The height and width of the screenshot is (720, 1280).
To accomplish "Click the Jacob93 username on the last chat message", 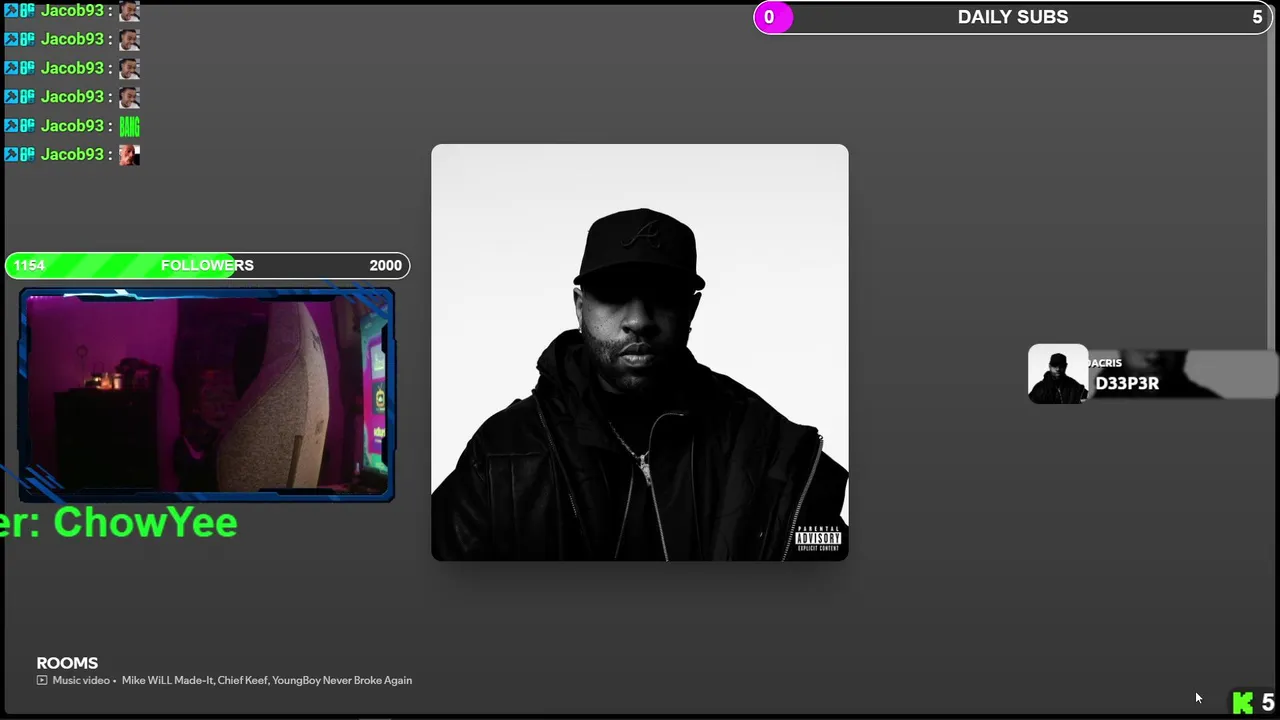I will pyautogui.click(x=72, y=155).
